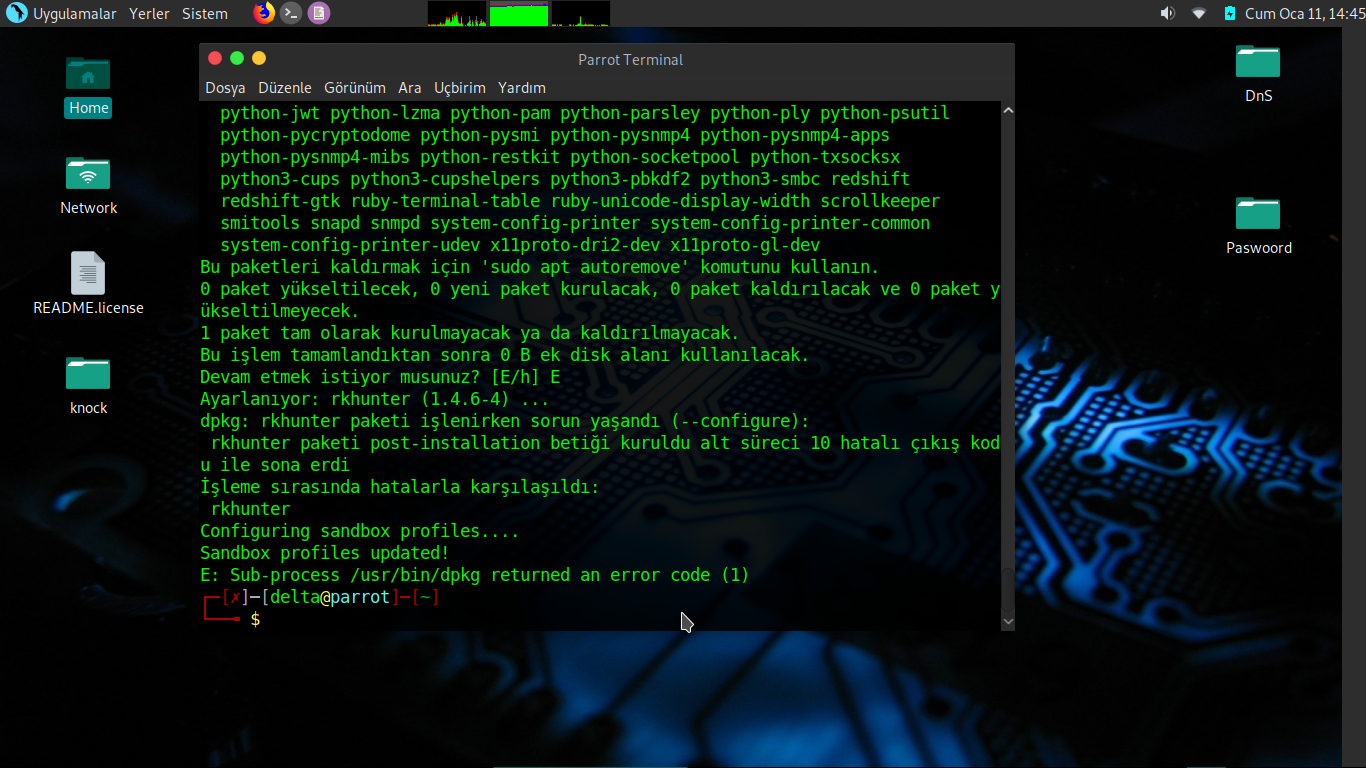Click the 'redshift-gtk' package name

point(280,201)
